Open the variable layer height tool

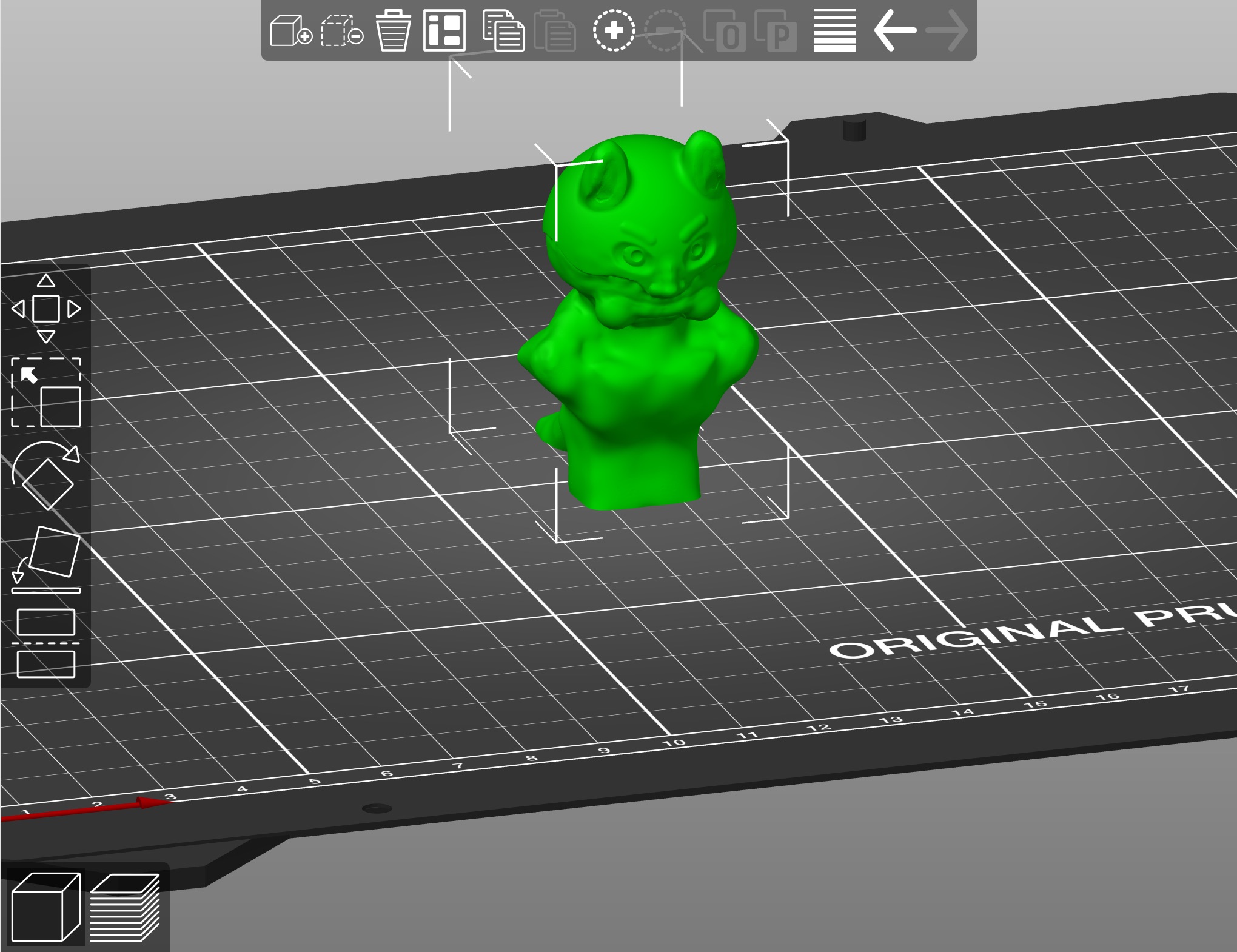(834, 30)
